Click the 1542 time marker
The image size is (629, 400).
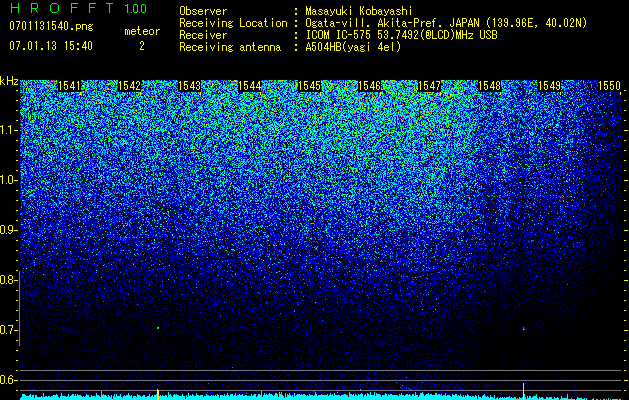click(x=130, y=86)
